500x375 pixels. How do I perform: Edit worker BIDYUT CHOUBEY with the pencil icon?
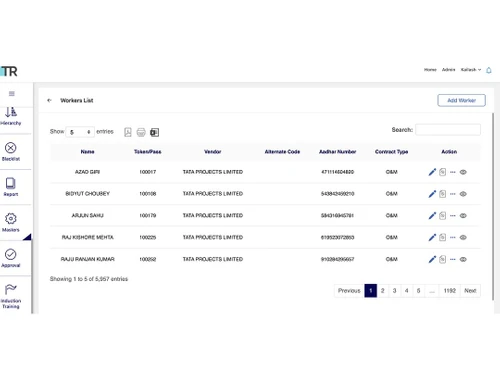pos(432,194)
